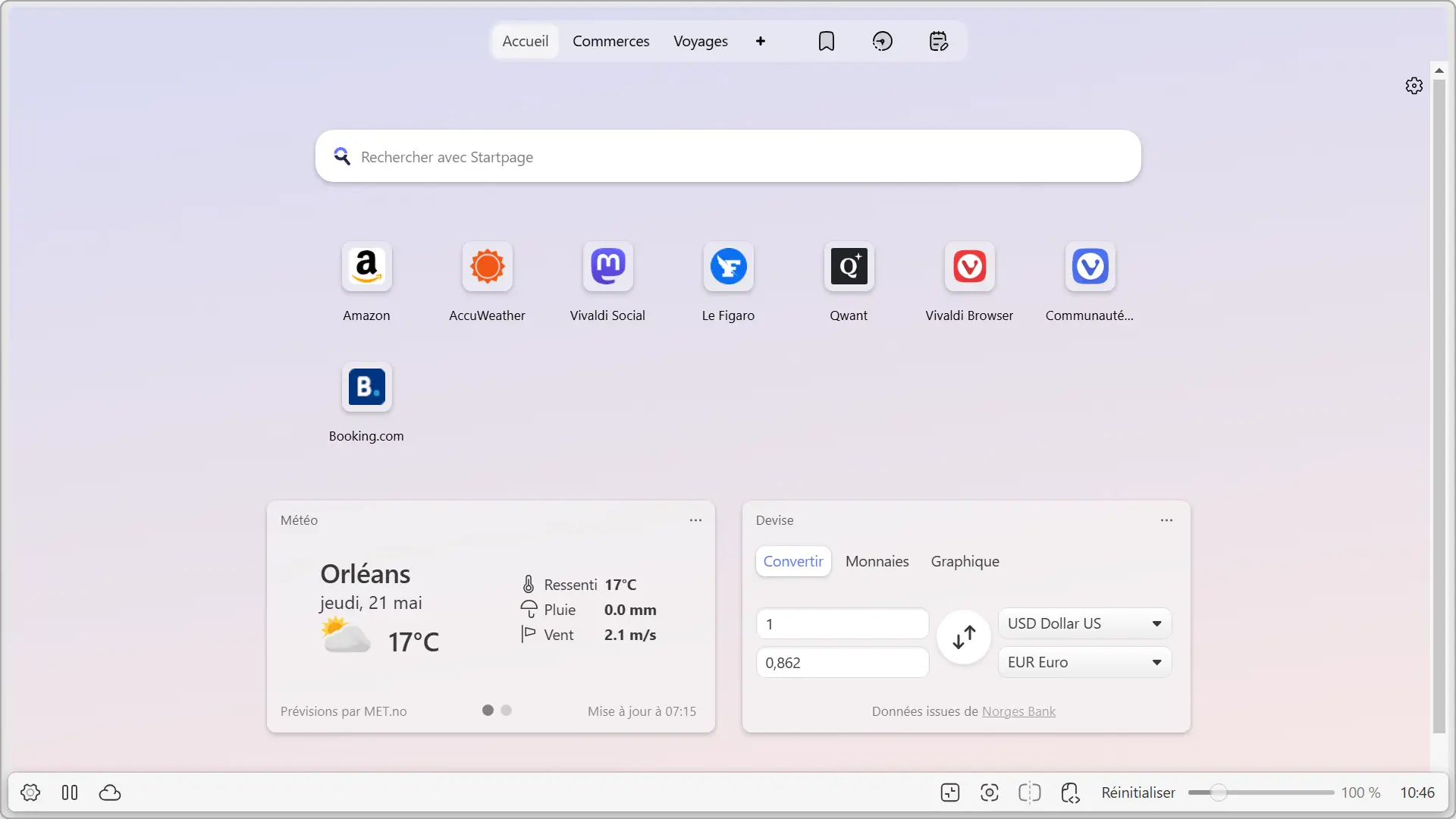Click the 17°C temperature reading
This screenshot has height=819, width=1456.
[413, 642]
